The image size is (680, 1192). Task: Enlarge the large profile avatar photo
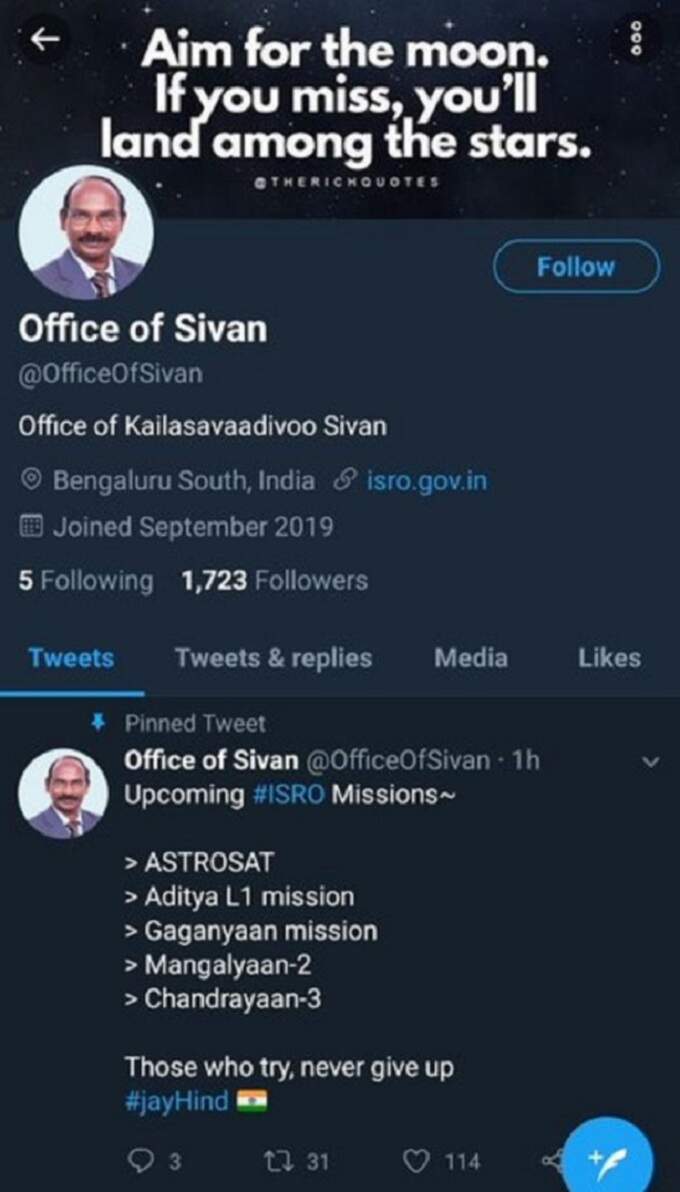pyautogui.click(x=86, y=233)
